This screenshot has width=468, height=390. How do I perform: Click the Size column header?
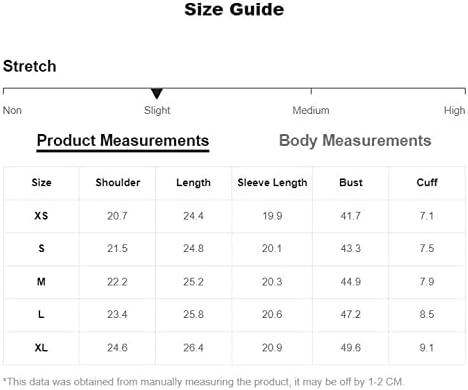[x=41, y=183]
